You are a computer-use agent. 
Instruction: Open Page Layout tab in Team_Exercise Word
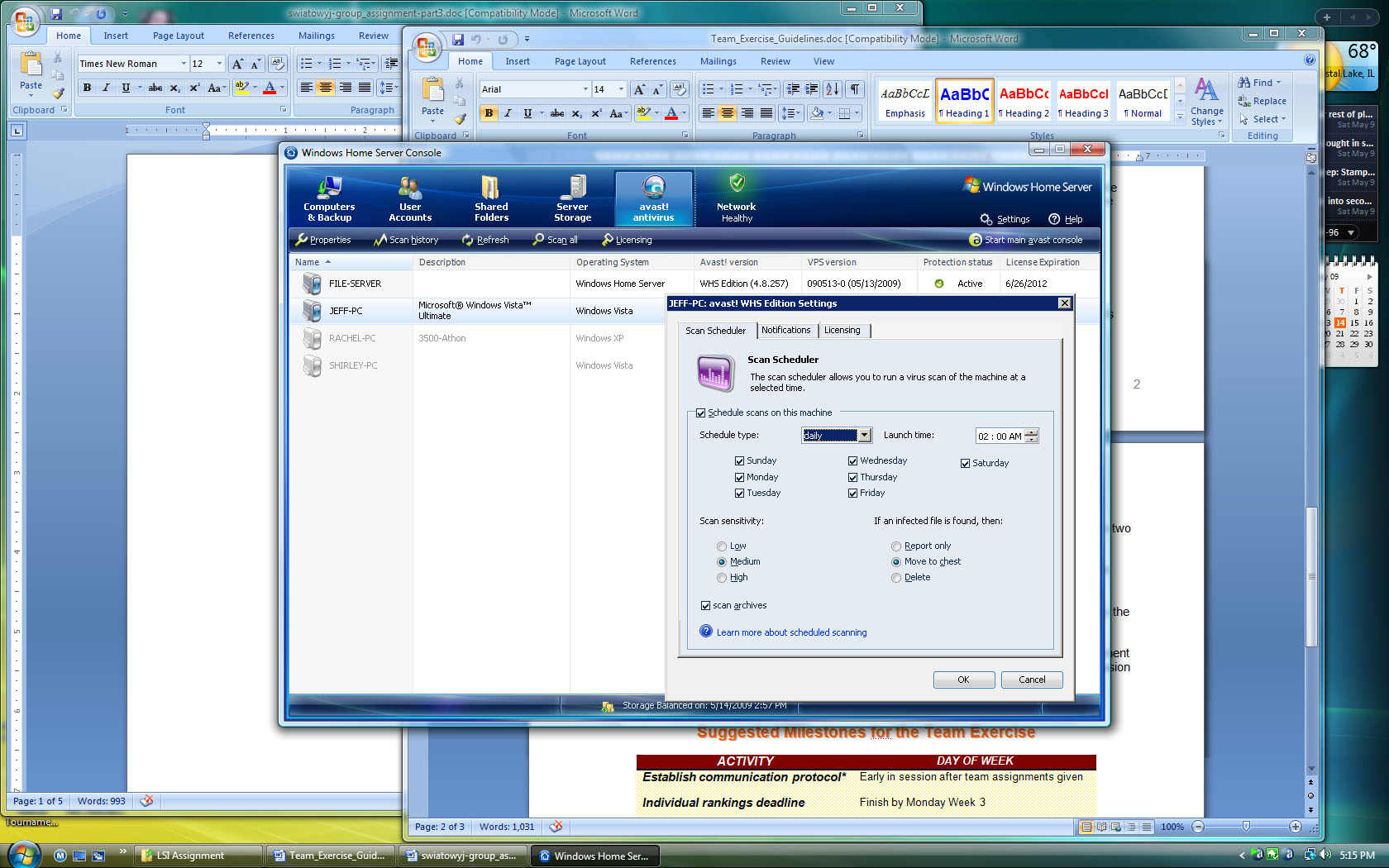click(x=580, y=61)
